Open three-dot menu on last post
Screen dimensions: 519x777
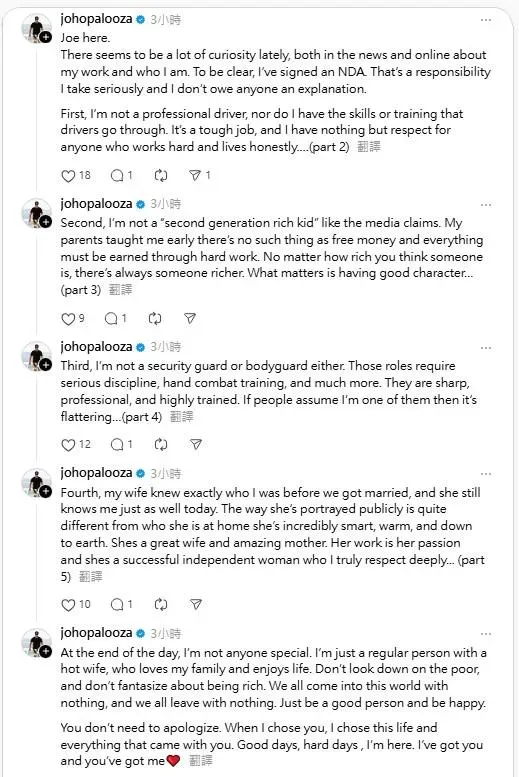pos(486,634)
